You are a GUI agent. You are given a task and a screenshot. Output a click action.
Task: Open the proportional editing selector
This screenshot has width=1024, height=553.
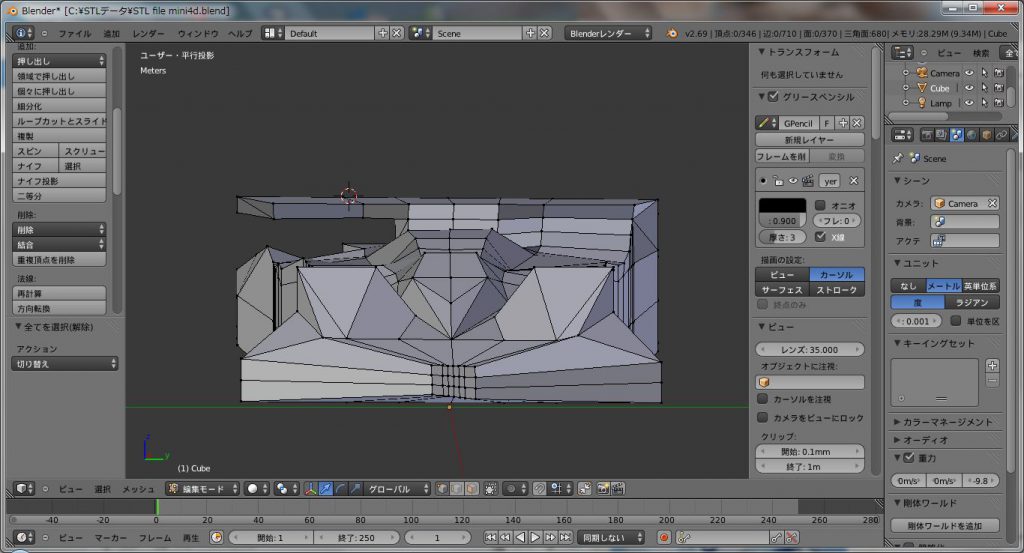(515, 488)
